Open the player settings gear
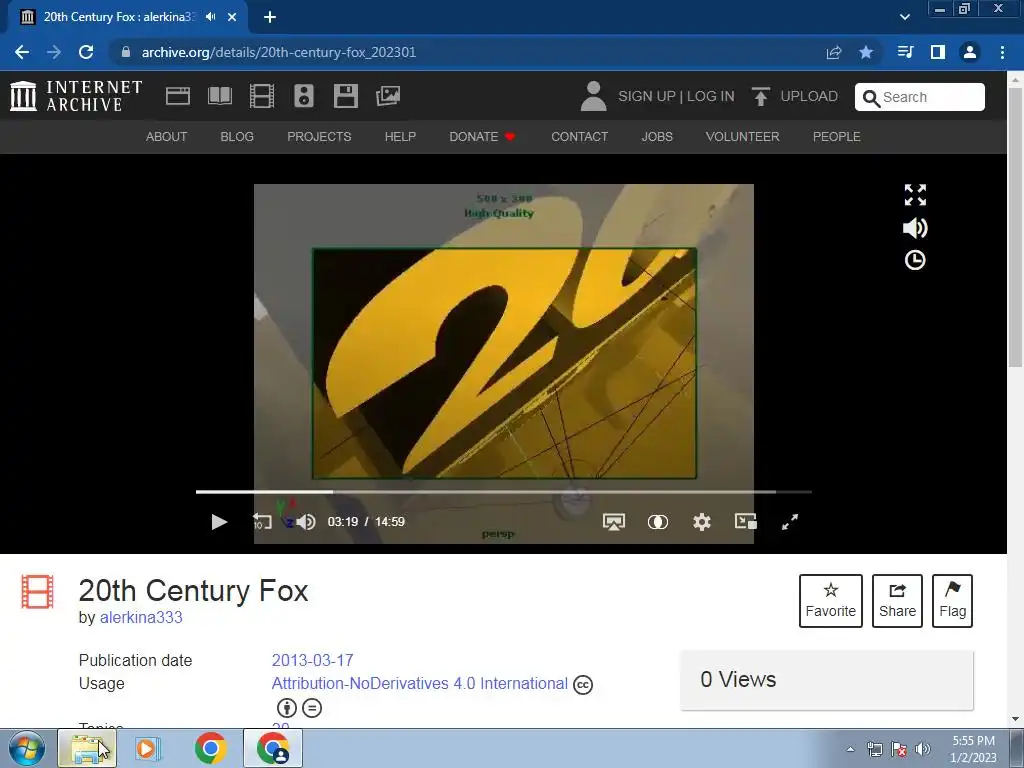The image size is (1024, 768). [x=701, y=522]
